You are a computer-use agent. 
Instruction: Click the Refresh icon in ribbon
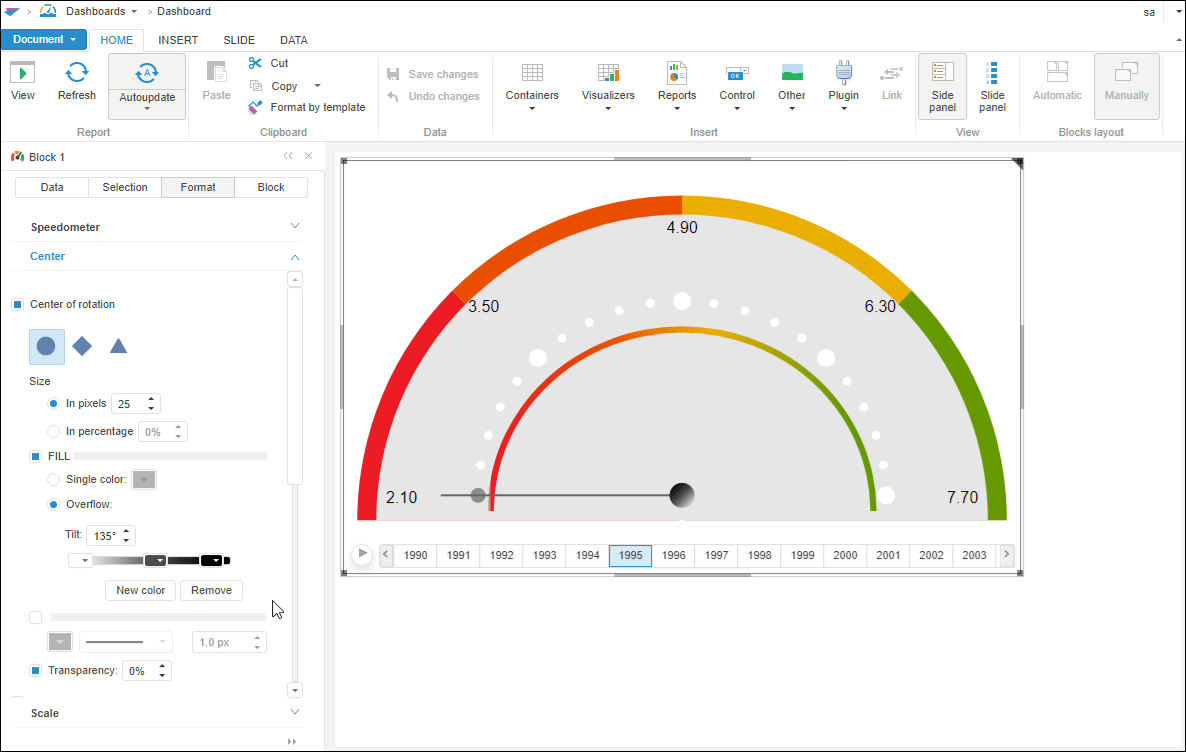77,73
